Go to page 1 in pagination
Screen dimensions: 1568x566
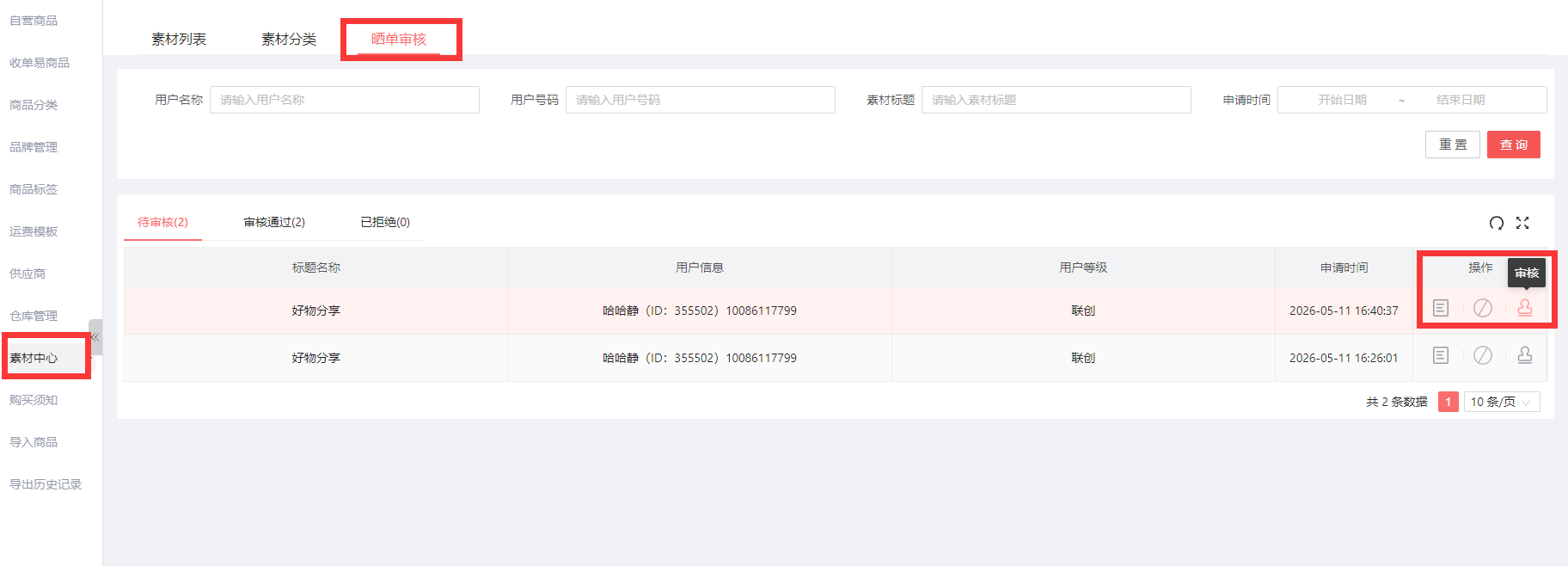pyautogui.click(x=1448, y=402)
